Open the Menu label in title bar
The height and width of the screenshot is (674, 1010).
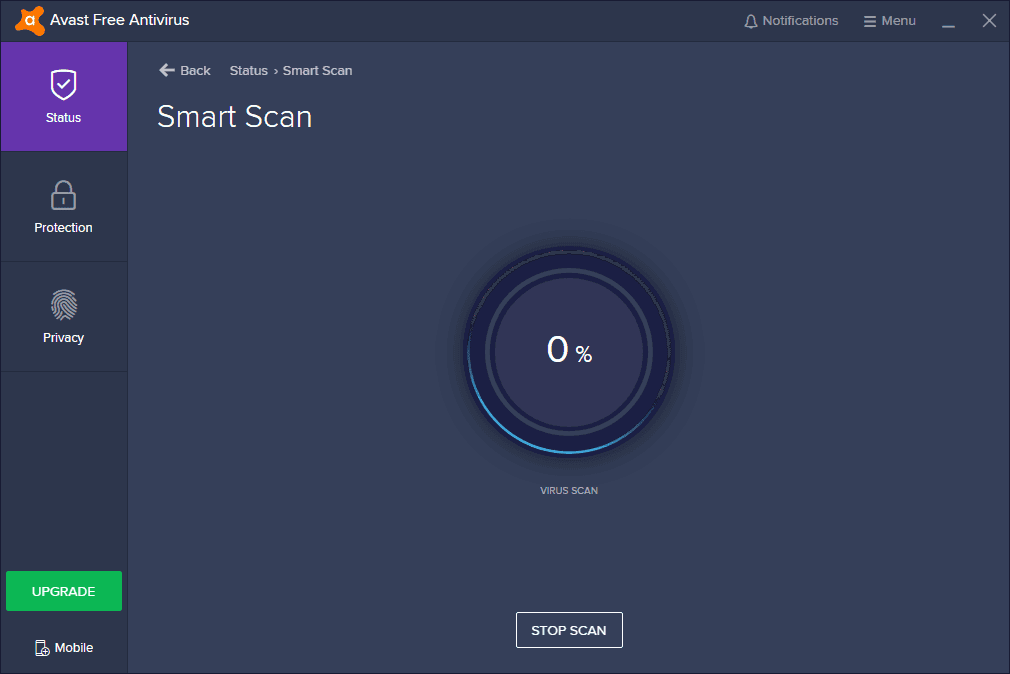tap(898, 21)
